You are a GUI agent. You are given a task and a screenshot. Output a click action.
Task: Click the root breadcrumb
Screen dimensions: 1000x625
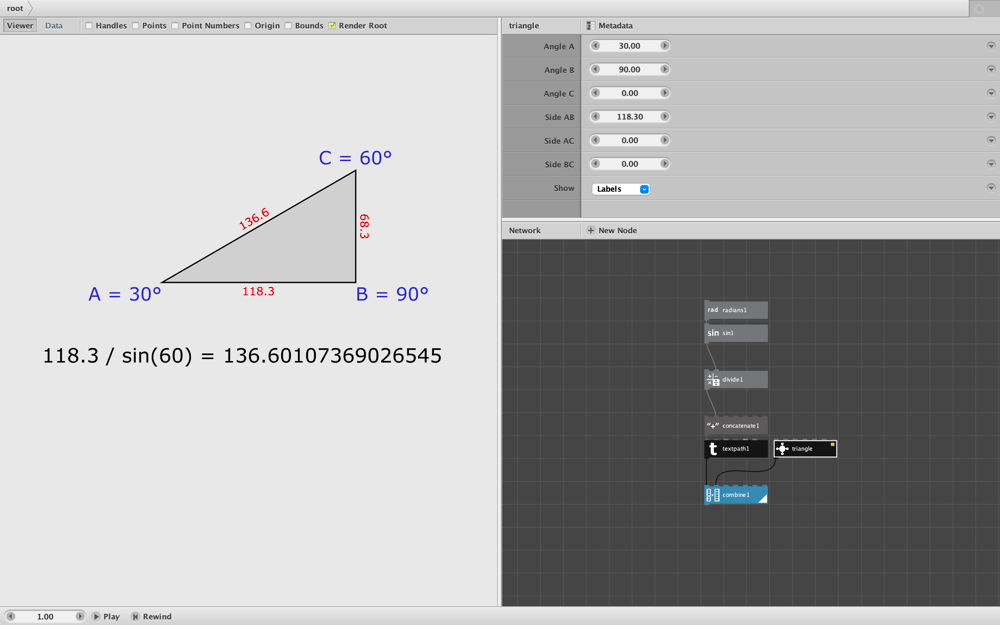pyautogui.click(x=15, y=8)
